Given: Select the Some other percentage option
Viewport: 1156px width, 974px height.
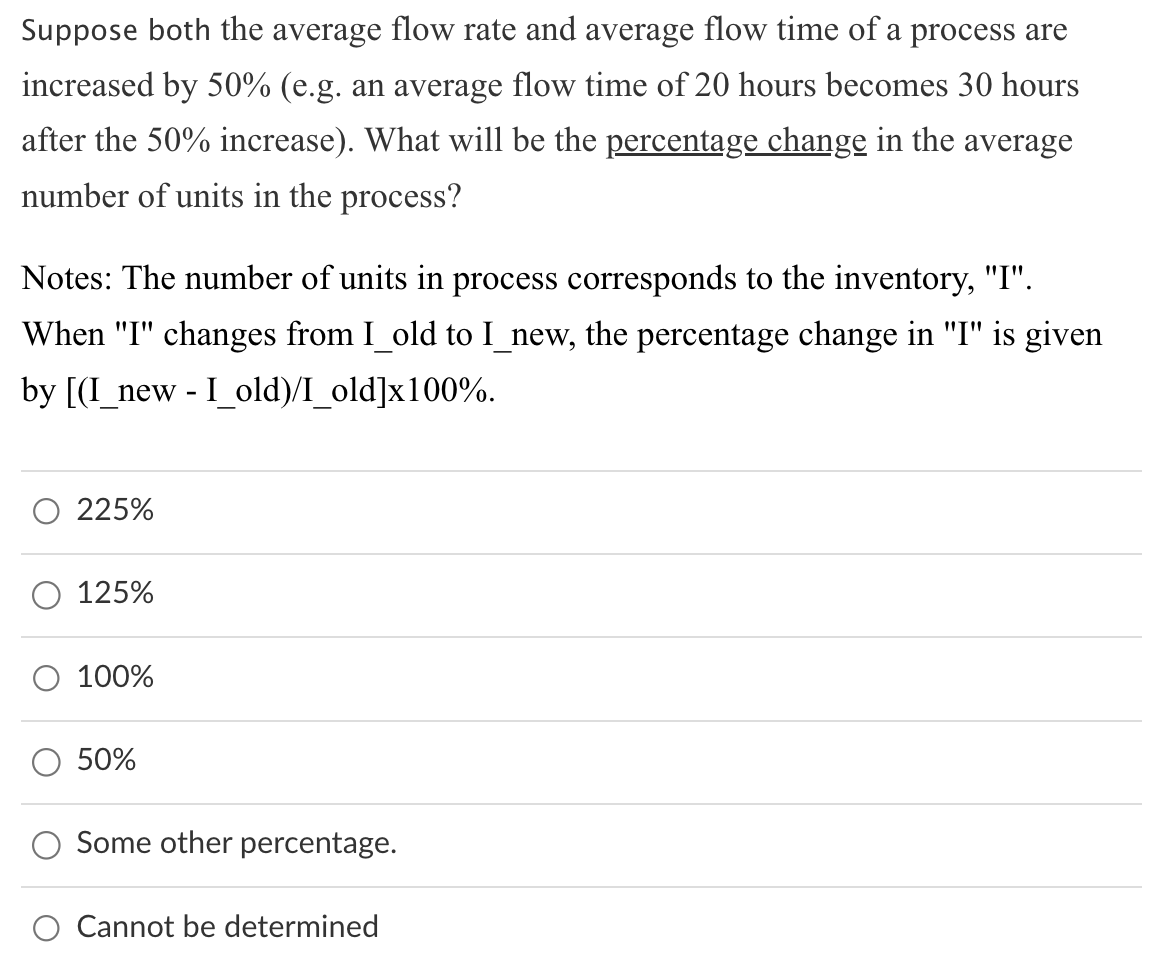Looking at the screenshot, I should pyautogui.click(x=45, y=845).
